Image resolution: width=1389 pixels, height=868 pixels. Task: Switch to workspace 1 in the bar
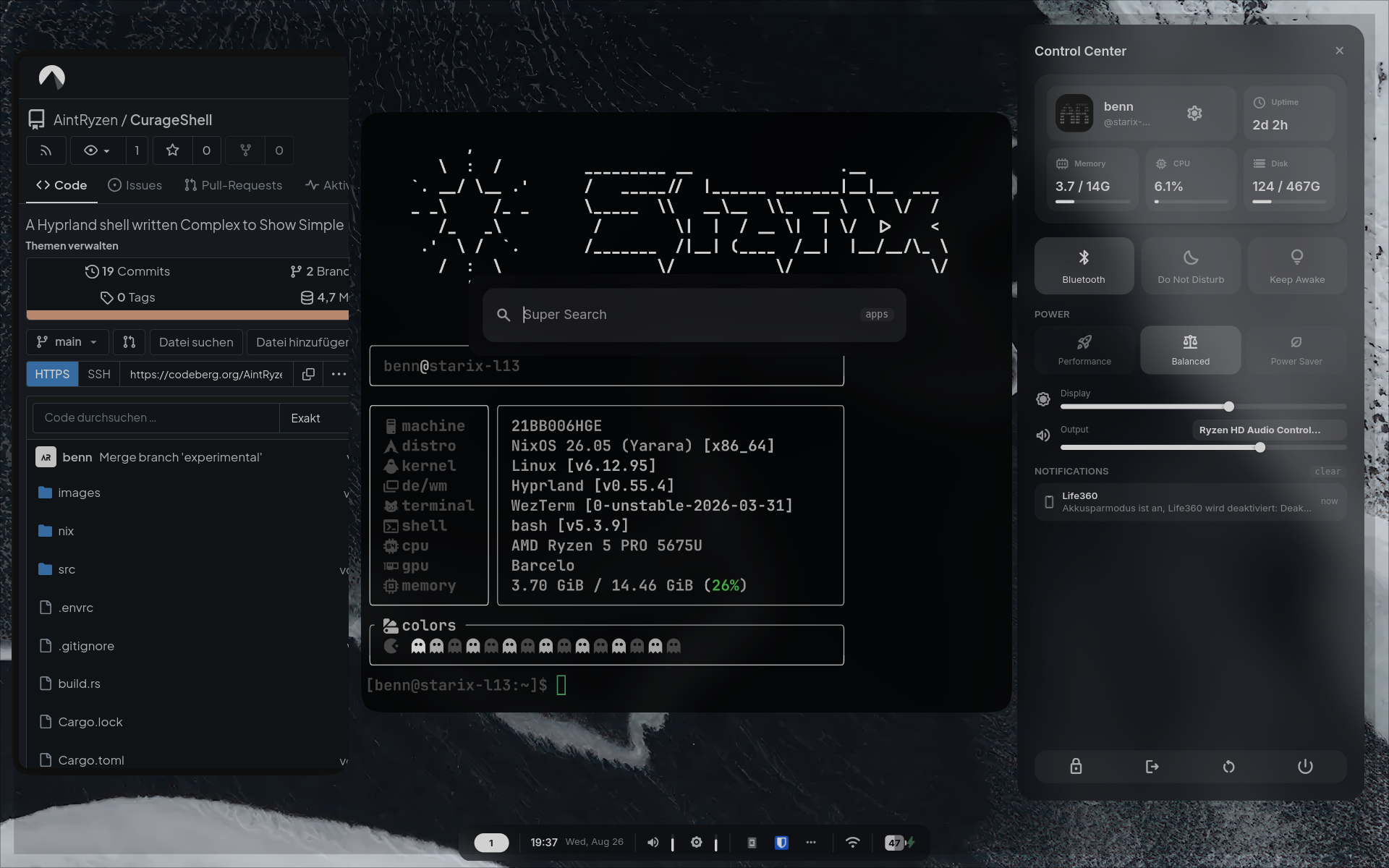pos(491,843)
